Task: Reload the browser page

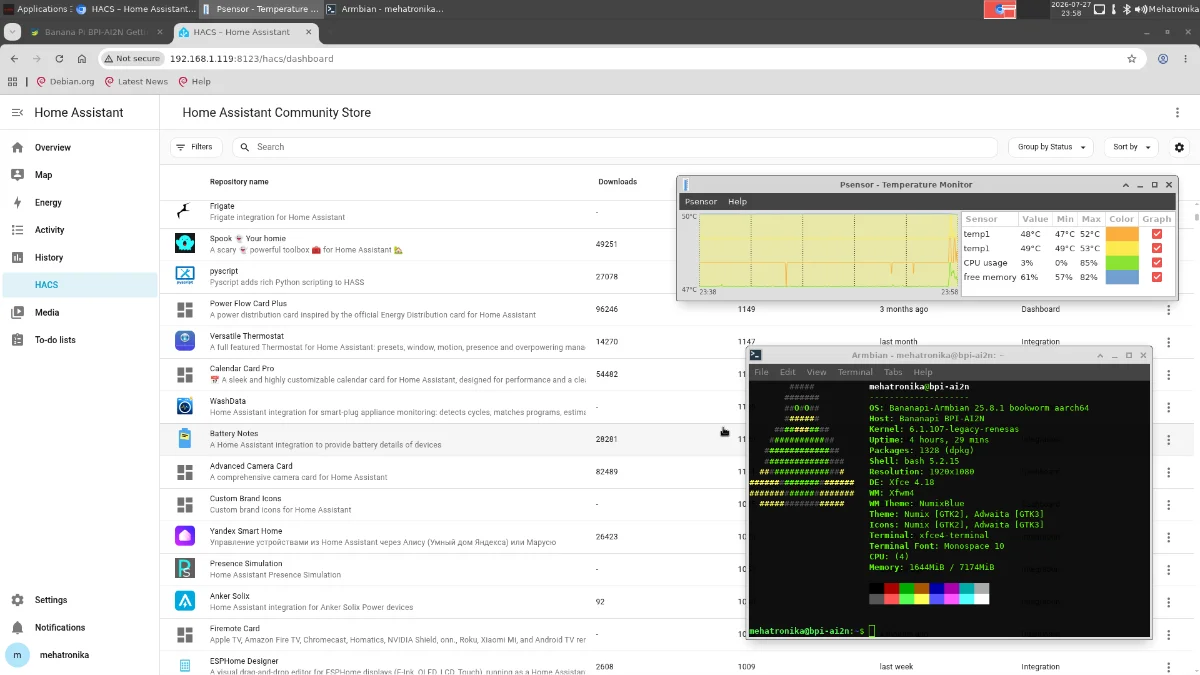Action: pos(59,59)
